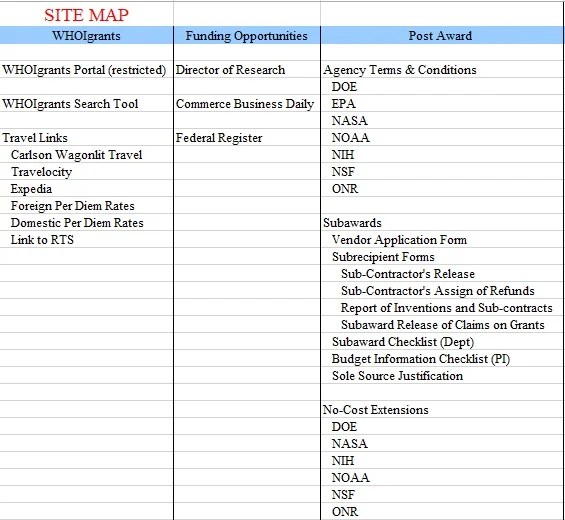Select NOAA under No-Cost Extensions
This screenshot has height=520, width=565.
pos(351,478)
